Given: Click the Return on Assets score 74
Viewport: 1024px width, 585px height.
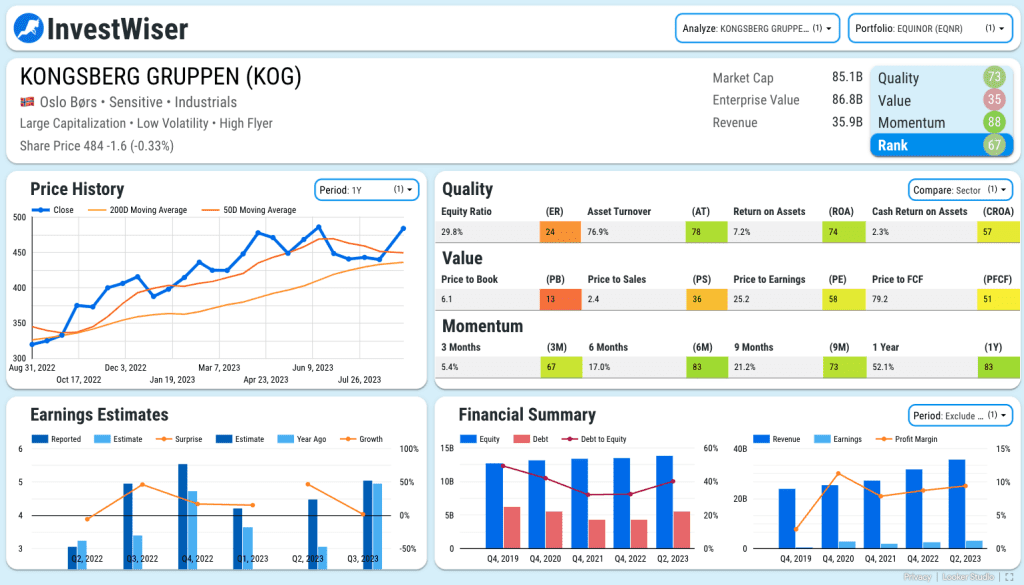Looking at the screenshot, I should pyautogui.click(x=844, y=232).
